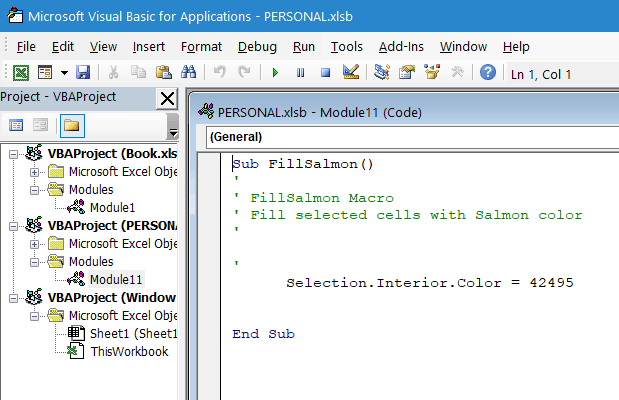Select the VBAProject (PERSONAL) project name

(x=112, y=226)
